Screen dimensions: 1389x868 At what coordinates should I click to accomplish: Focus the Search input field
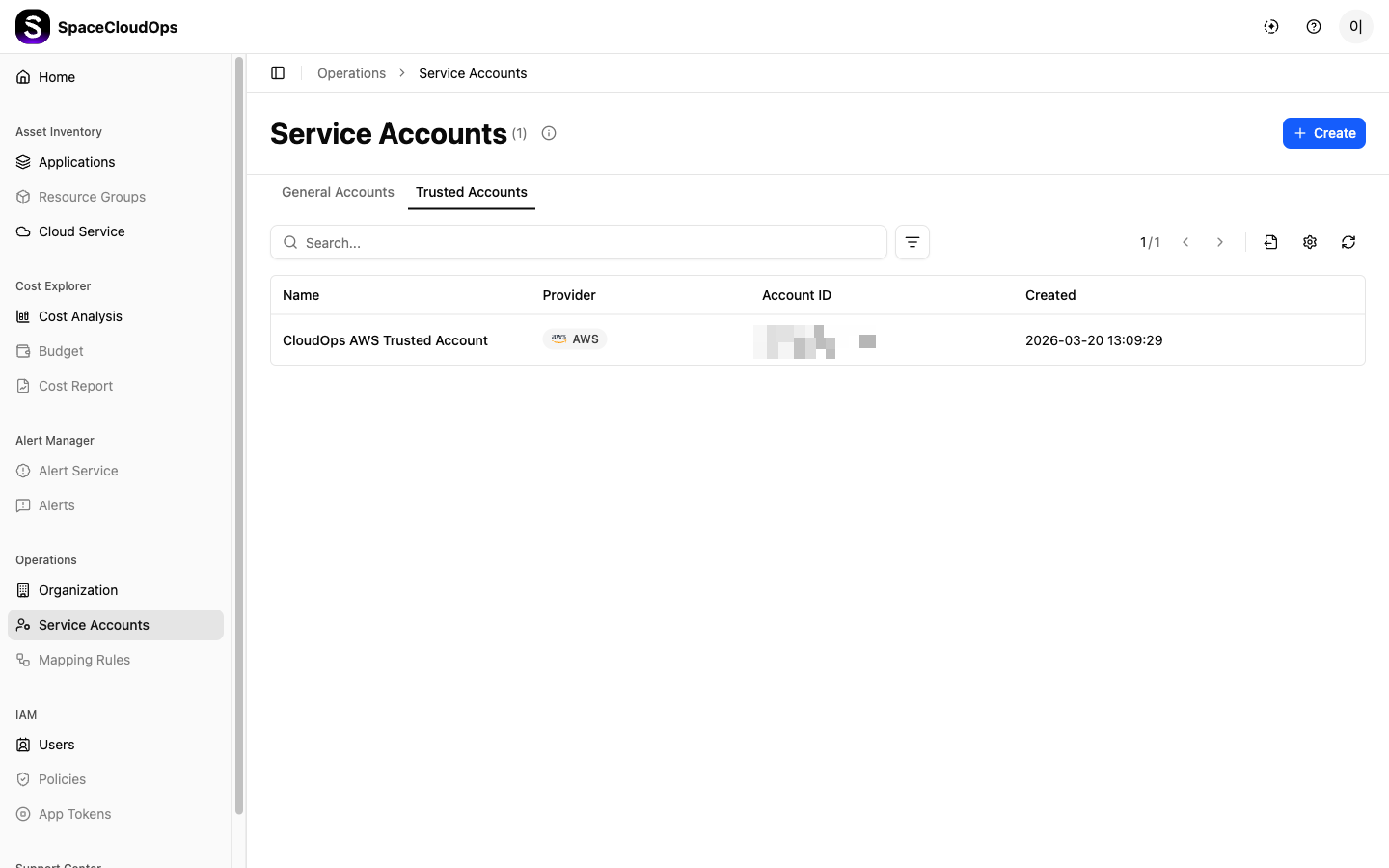[x=579, y=242]
